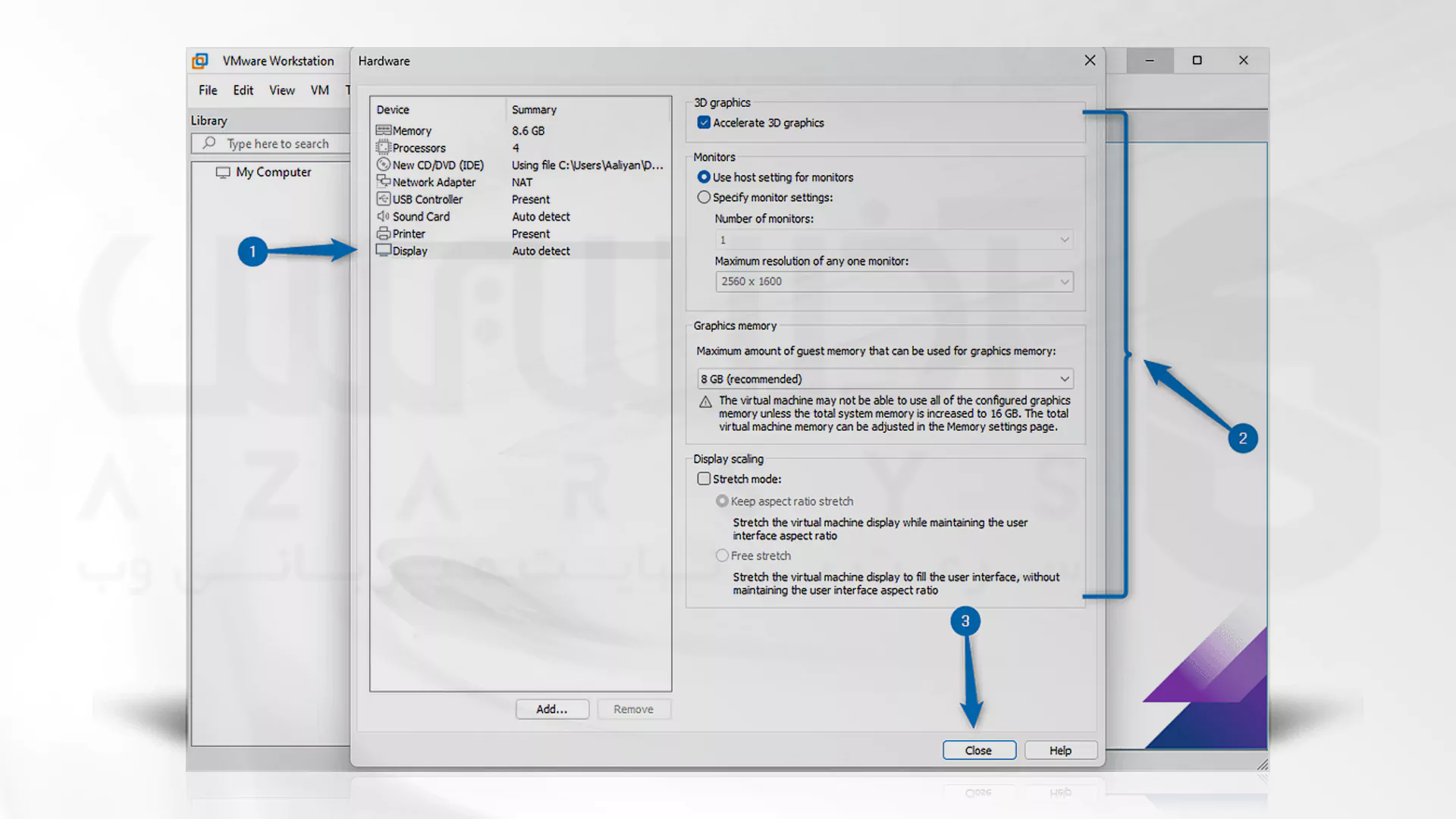Click the Network Adapter icon

[x=383, y=182]
